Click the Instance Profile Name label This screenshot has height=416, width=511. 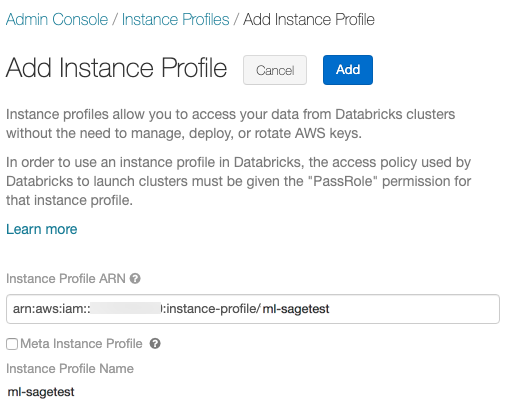(70, 369)
